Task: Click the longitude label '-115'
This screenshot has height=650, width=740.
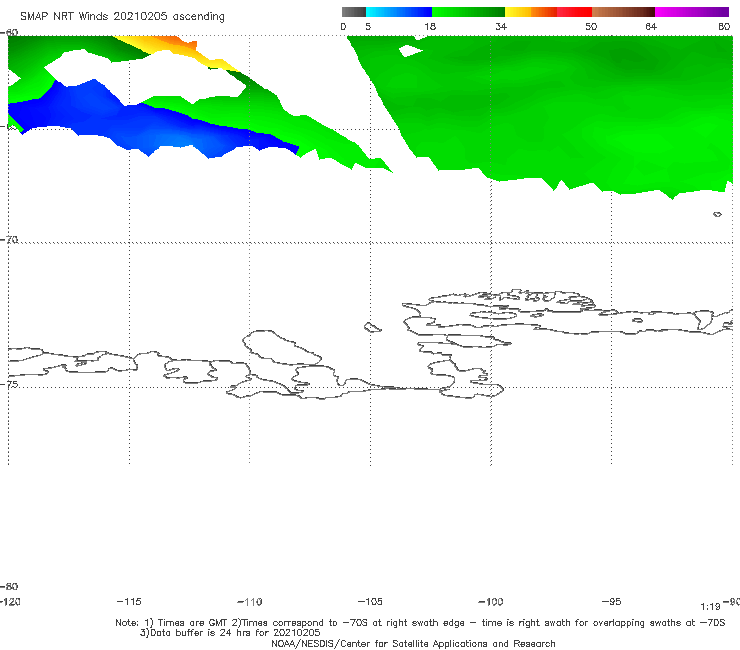Action: pos(129,601)
